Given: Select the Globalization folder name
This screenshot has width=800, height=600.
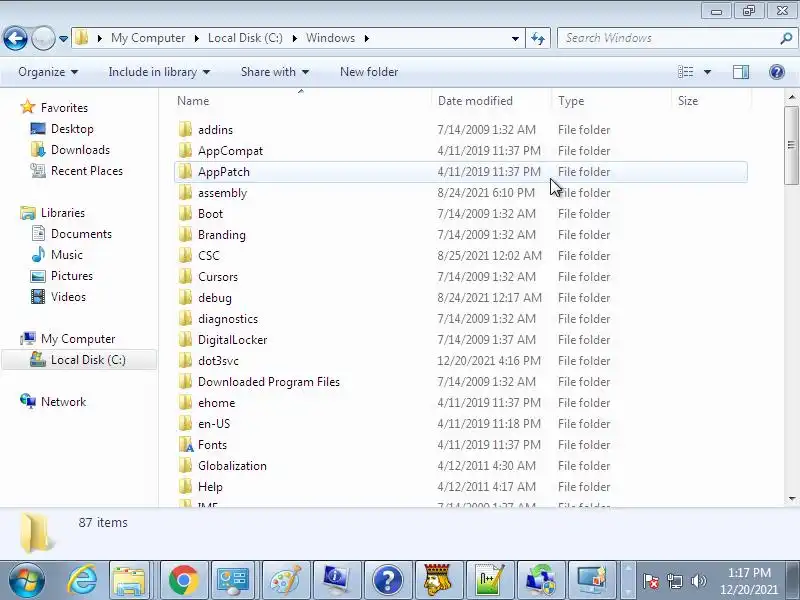Looking at the screenshot, I should tap(232, 466).
